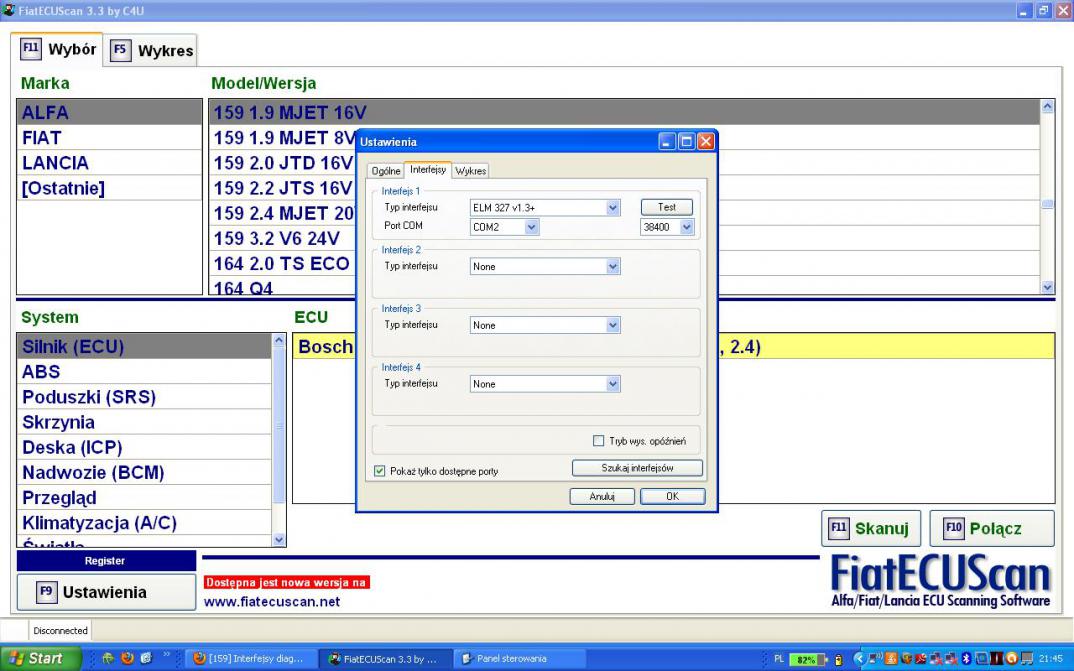Open Interfejs 2 type dropdown
This screenshot has width=1074, height=671.
pos(613,266)
